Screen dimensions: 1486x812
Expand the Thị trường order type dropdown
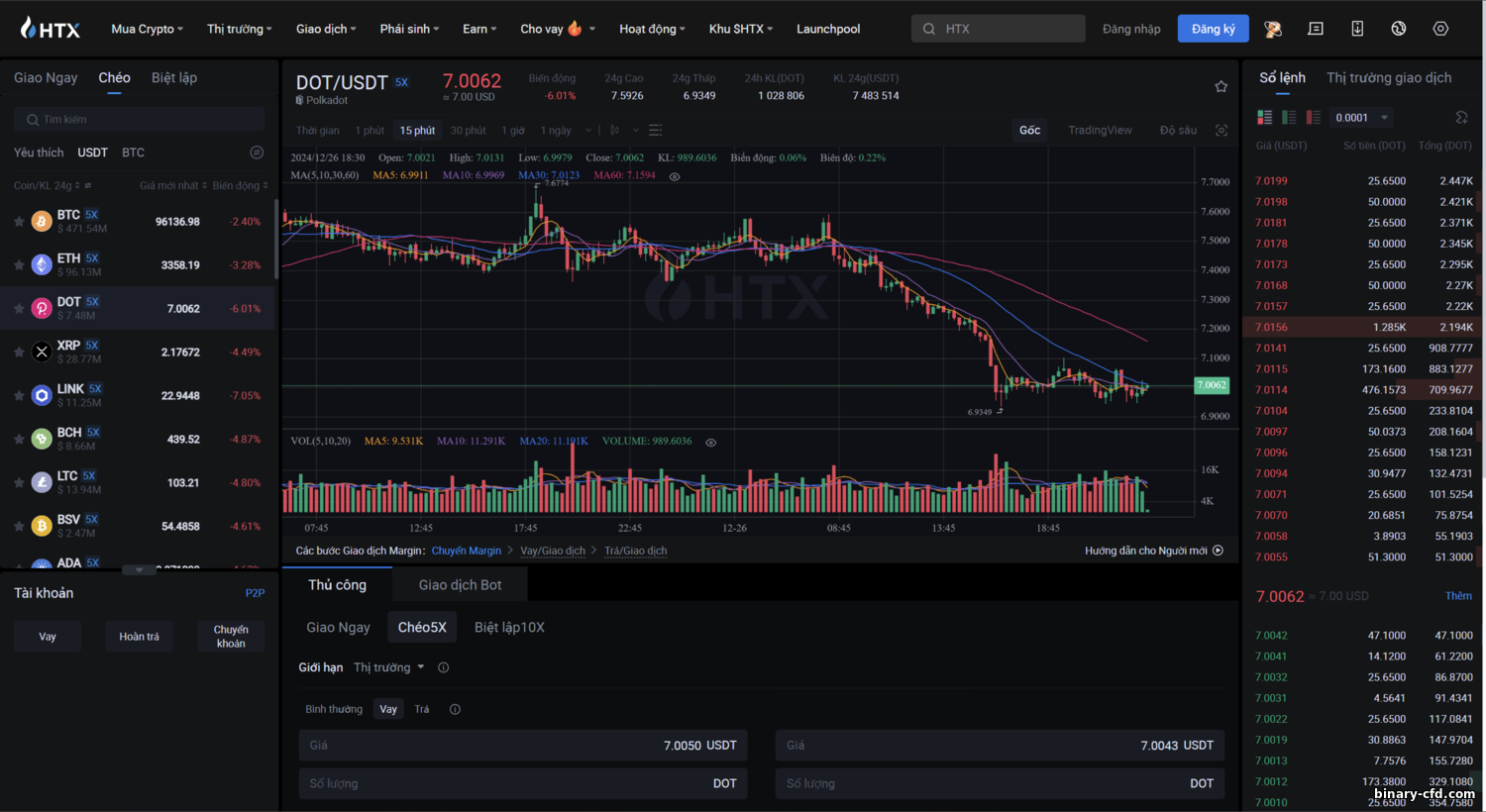point(388,667)
